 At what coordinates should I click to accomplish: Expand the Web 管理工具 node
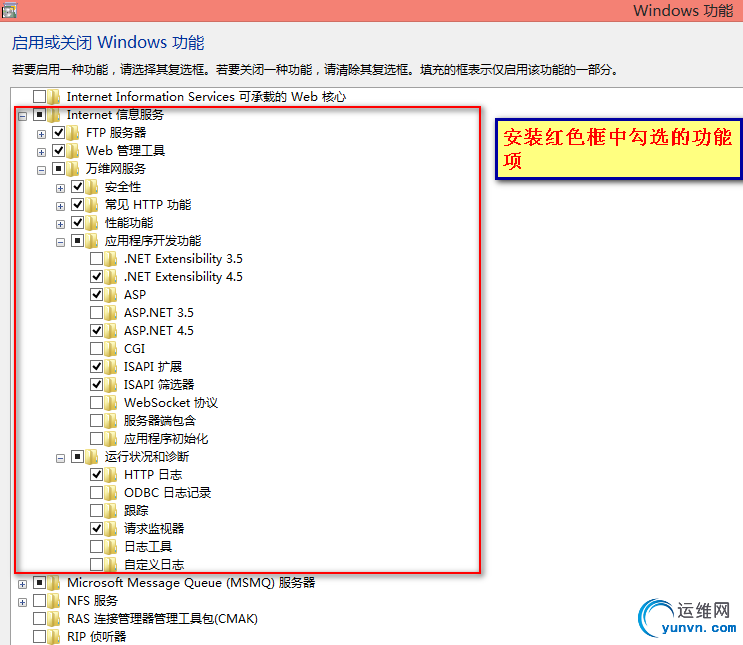click(x=41, y=152)
